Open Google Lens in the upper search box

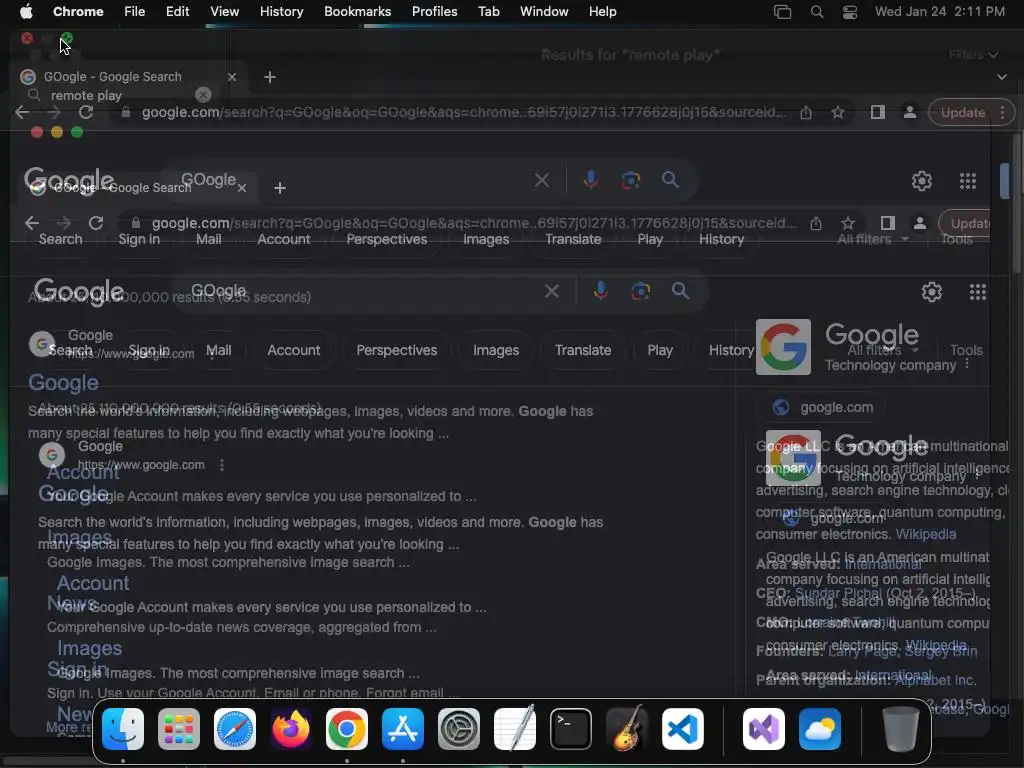pos(630,180)
